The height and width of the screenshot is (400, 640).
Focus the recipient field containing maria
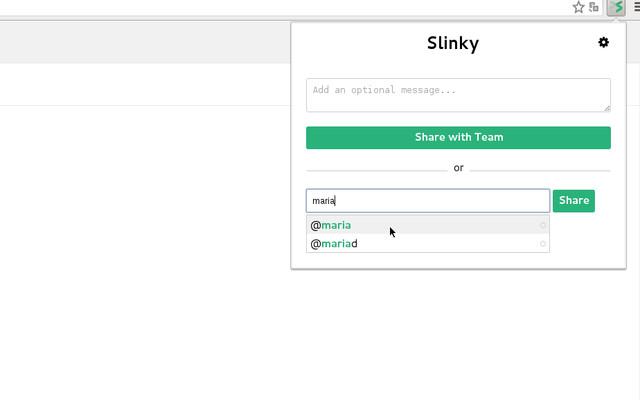(428, 201)
